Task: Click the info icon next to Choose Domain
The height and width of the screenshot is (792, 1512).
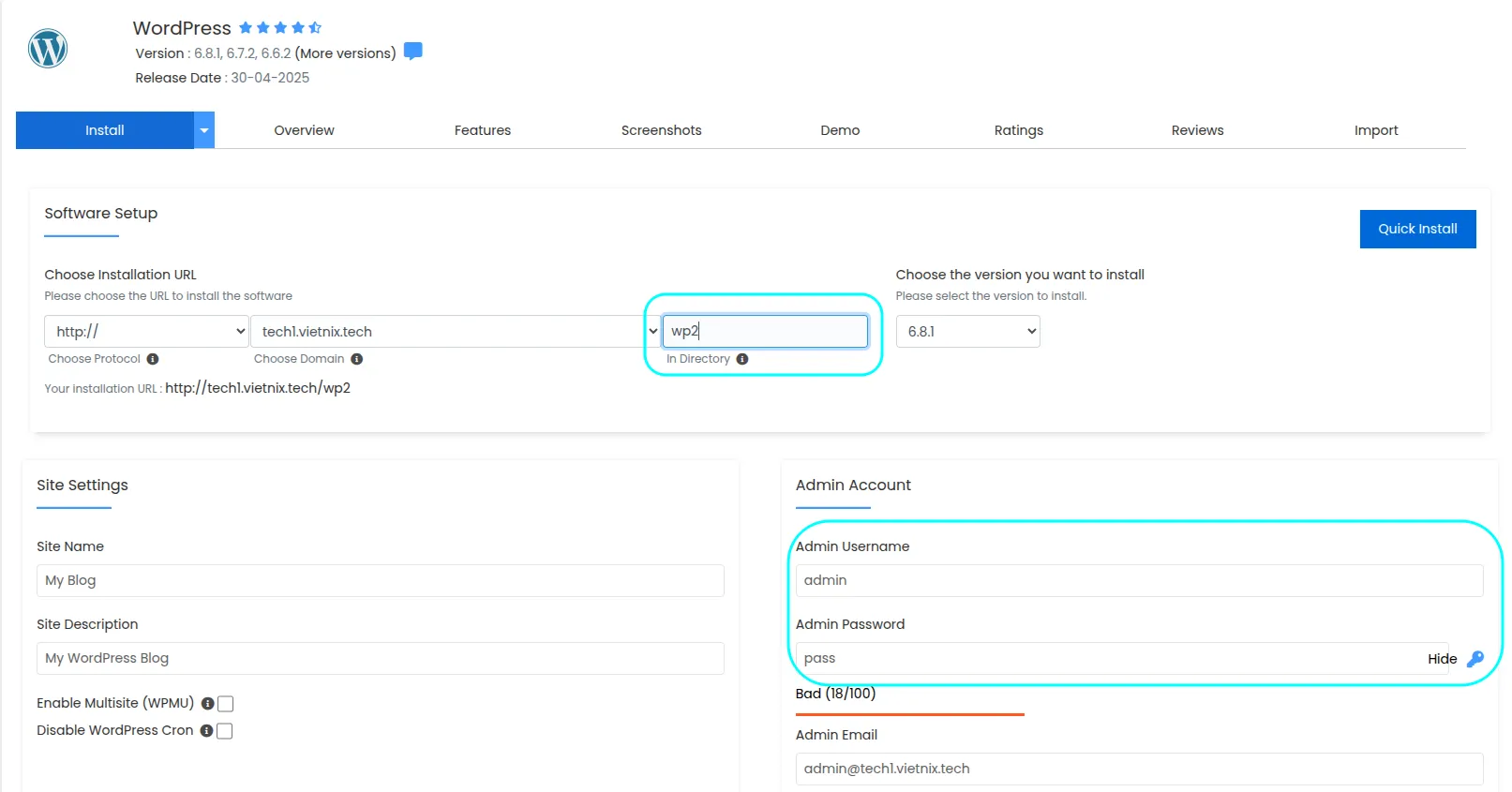Action: pyautogui.click(x=357, y=359)
